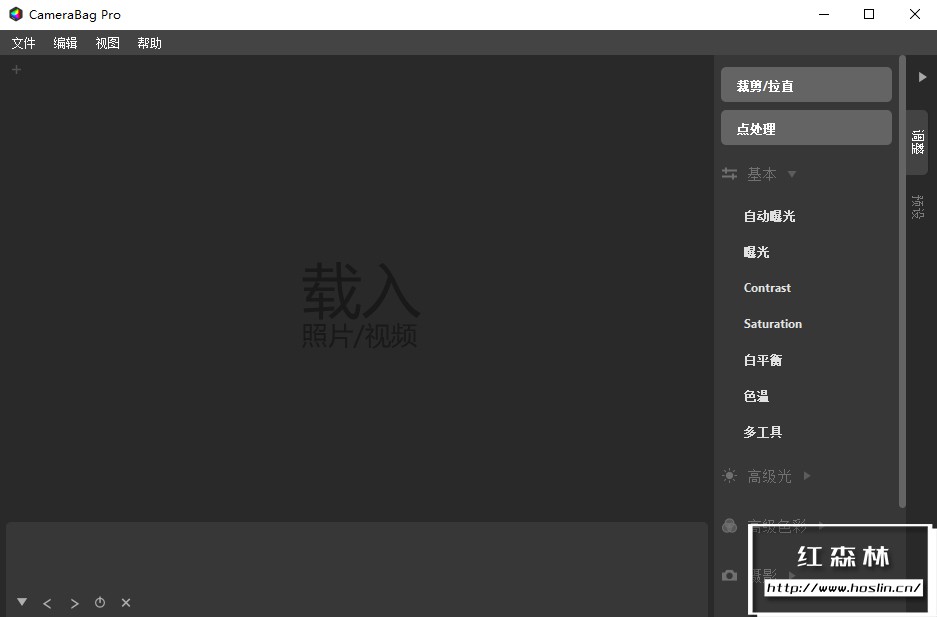The height and width of the screenshot is (617, 937).
Task: Click the adjustments panel vertical scrollbar
Action: click(x=902, y=281)
